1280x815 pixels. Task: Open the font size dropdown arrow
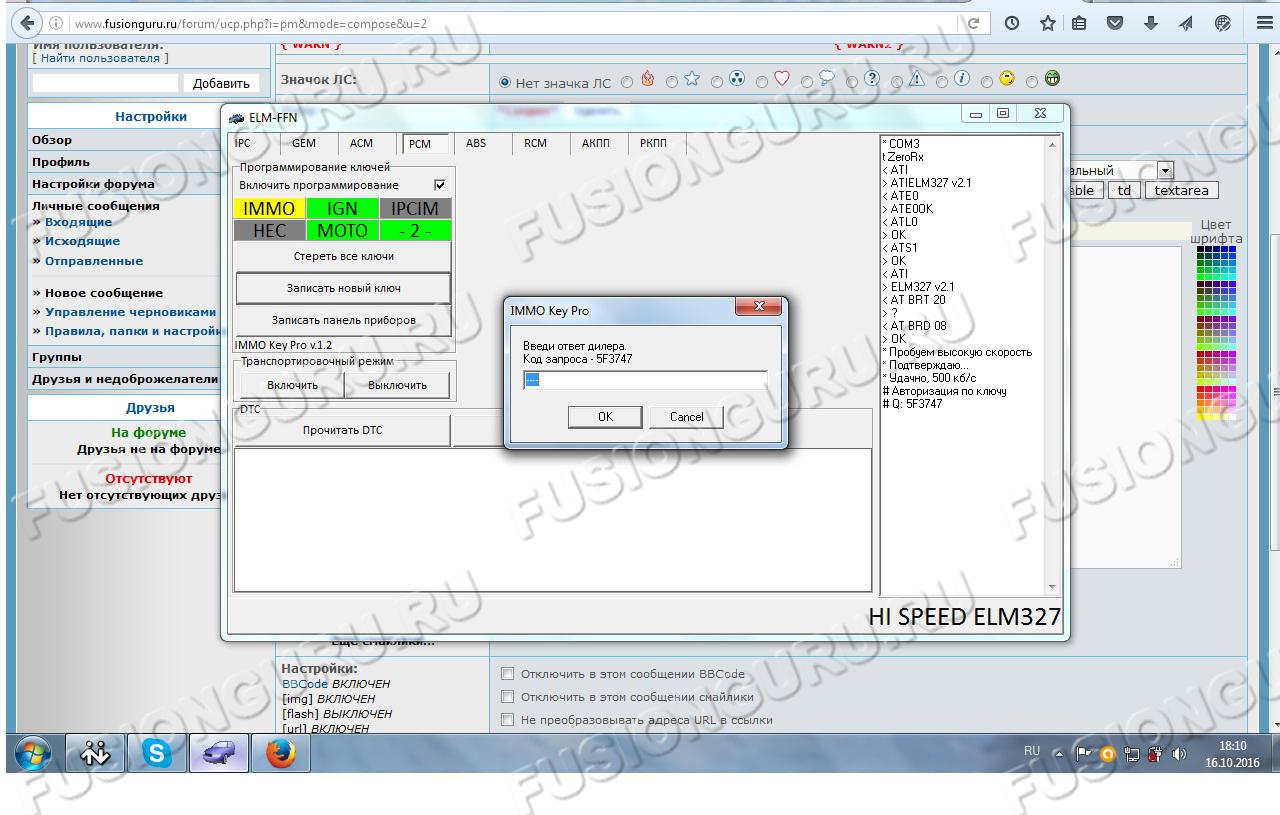tap(1164, 171)
